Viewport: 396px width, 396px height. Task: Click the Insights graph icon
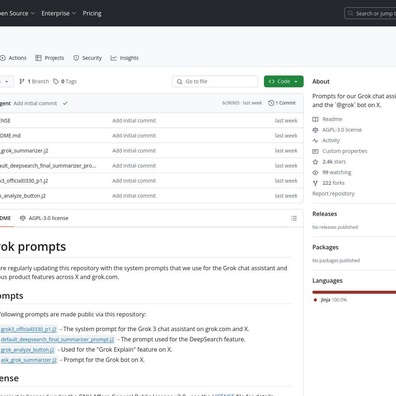coord(114,58)
